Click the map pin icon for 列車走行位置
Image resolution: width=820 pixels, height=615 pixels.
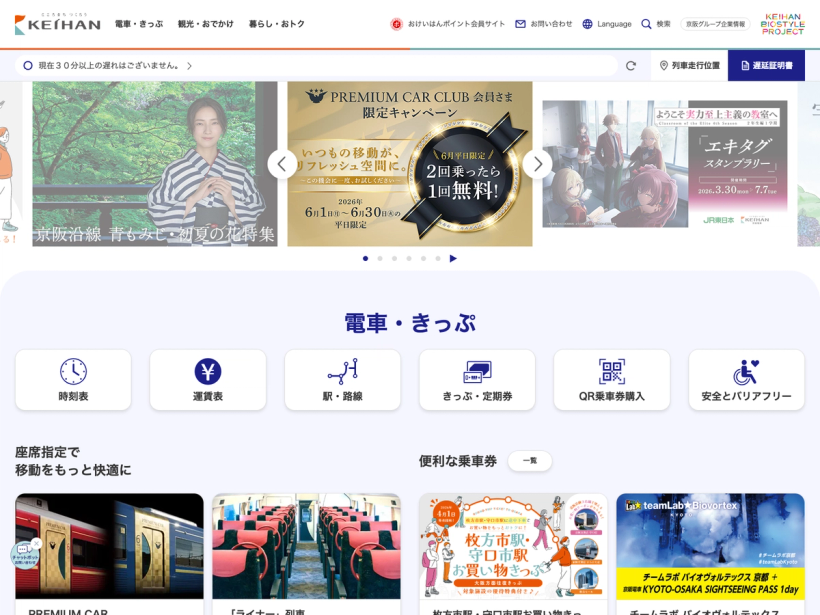[x=664, y=65]
